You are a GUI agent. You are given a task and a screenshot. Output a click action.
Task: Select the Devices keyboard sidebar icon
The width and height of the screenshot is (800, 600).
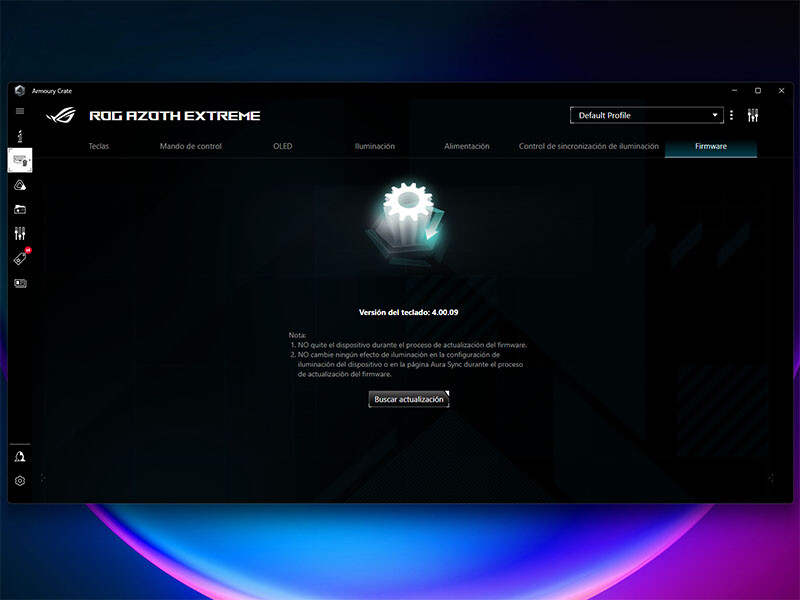pos(20,160)
